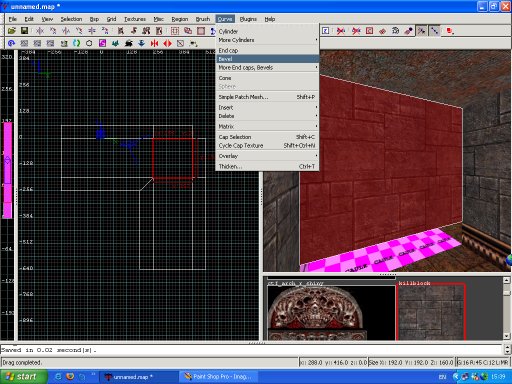
Task: Click the console pane stepper arrows
Action: 507,350
